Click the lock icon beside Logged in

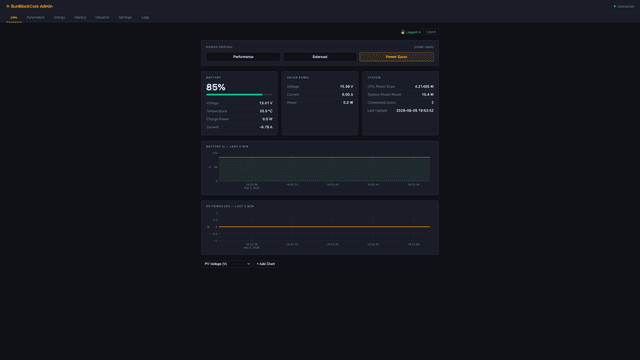pos(403,32)
